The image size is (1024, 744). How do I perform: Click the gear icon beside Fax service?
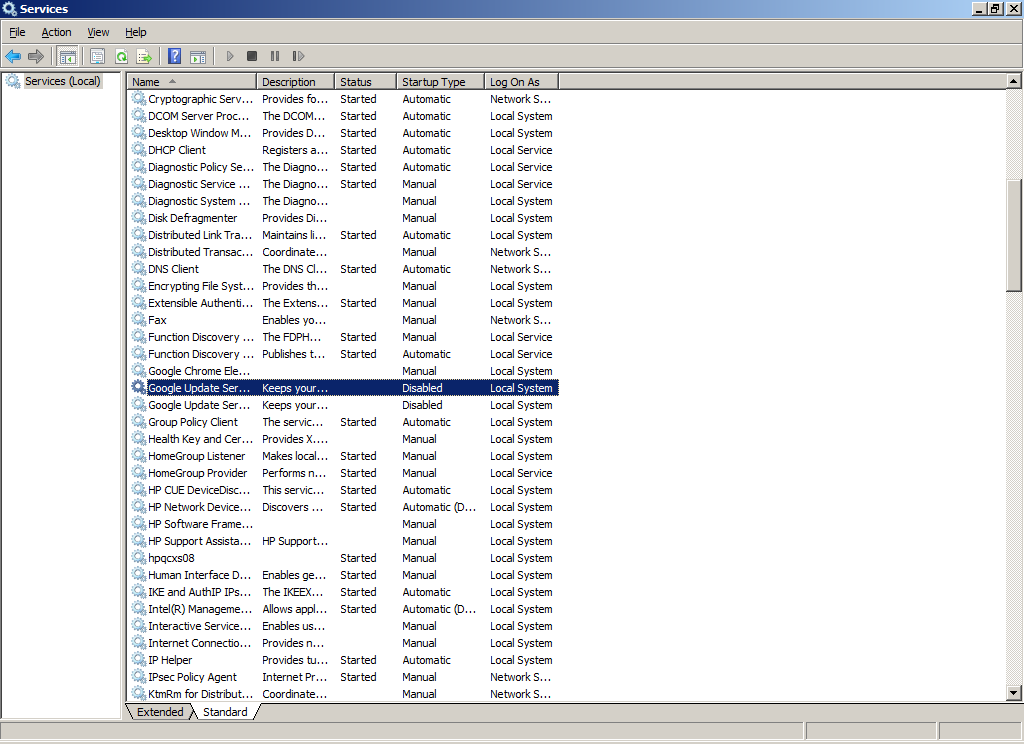[x=138, y=319]
